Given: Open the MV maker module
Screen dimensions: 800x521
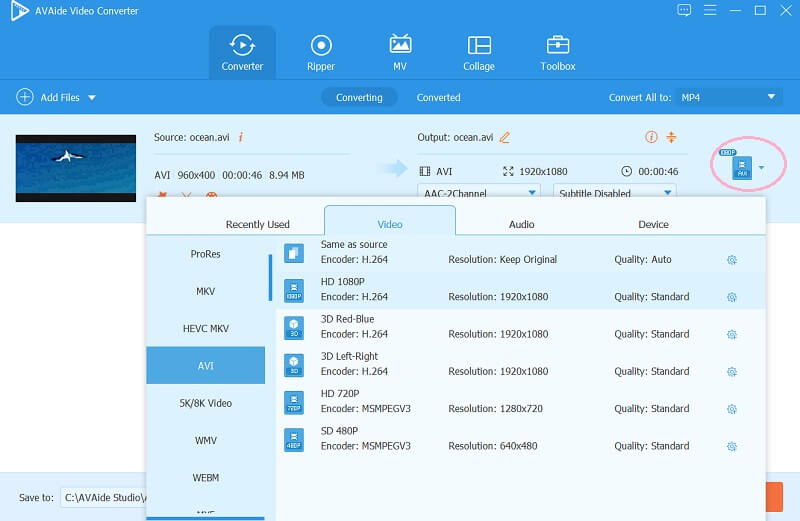Looking at the screenshot, I should (x=400, y=52).
